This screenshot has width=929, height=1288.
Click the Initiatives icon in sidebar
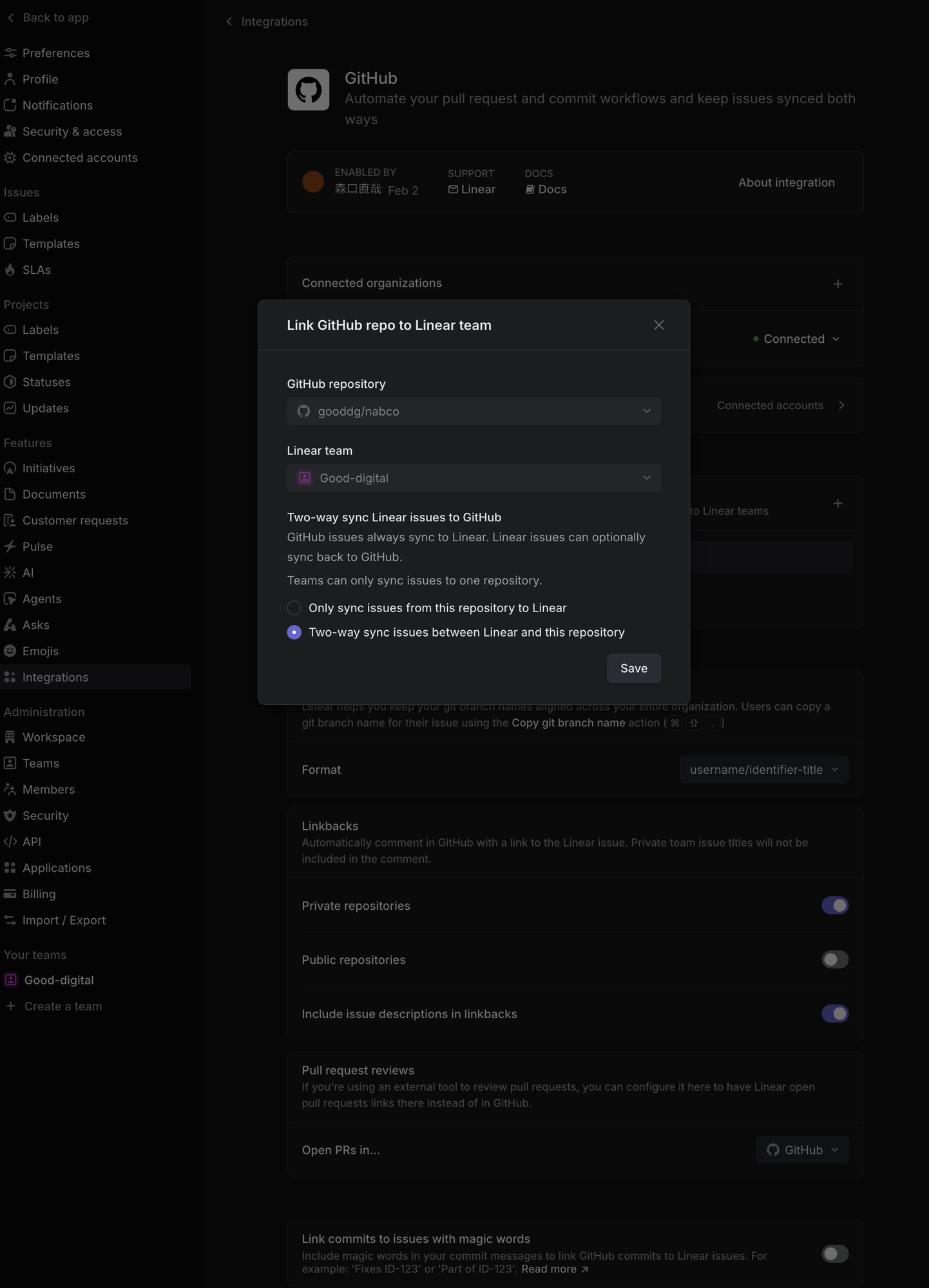pos(10,468)
